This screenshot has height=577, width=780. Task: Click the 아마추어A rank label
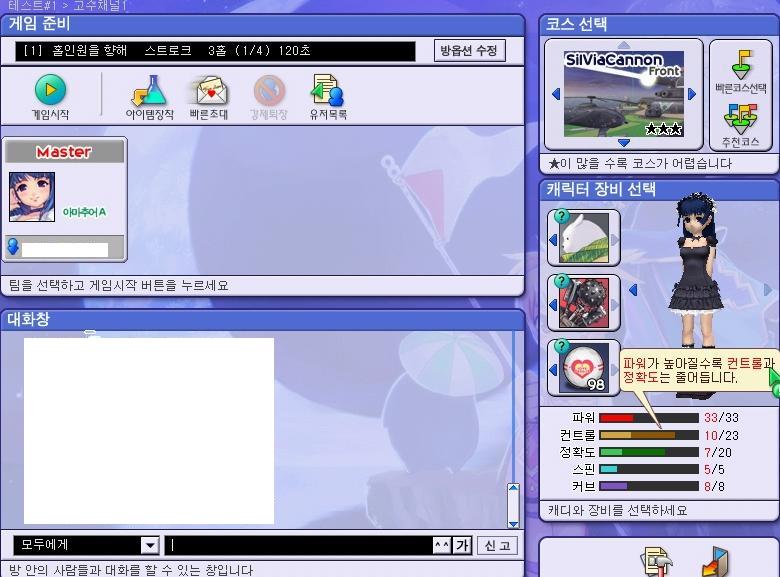[x=84, y=212]
